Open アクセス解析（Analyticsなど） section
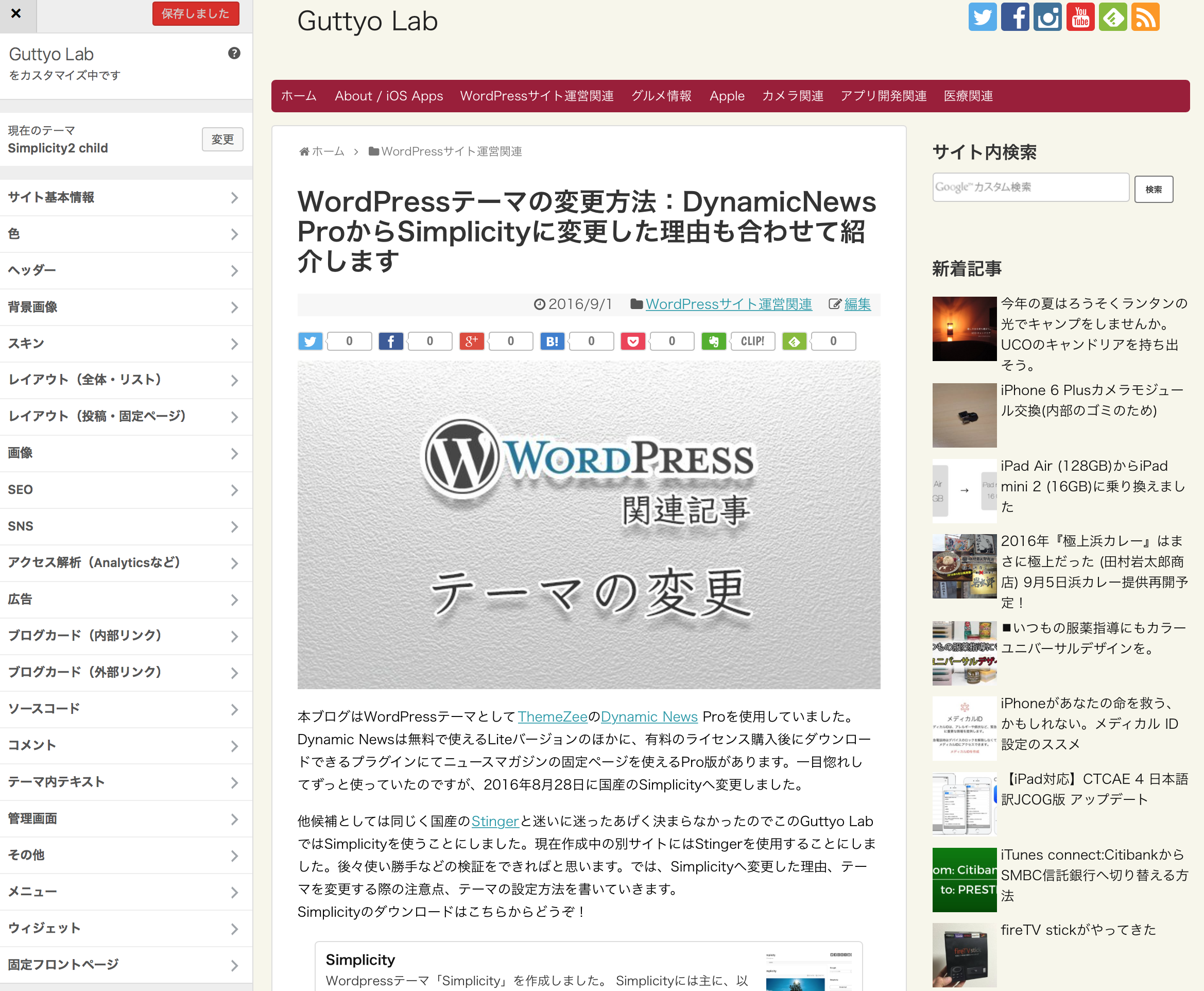 [x=126, y=563]
